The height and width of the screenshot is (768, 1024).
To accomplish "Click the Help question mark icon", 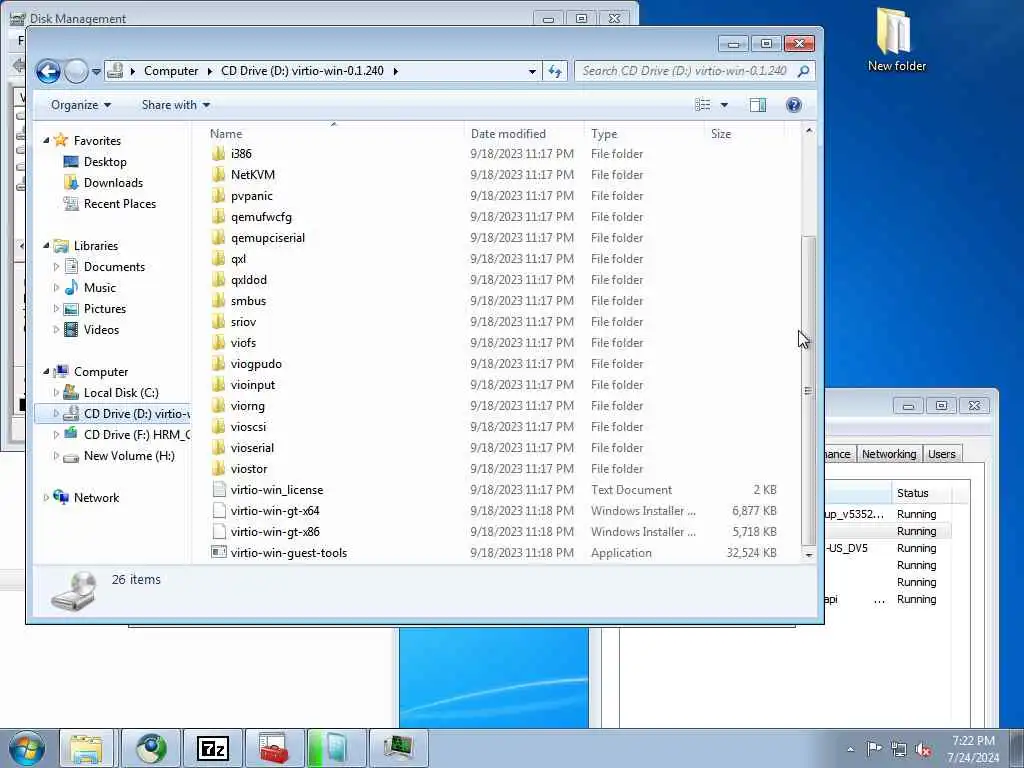I will pyautogui.click(x=793, y=105).
